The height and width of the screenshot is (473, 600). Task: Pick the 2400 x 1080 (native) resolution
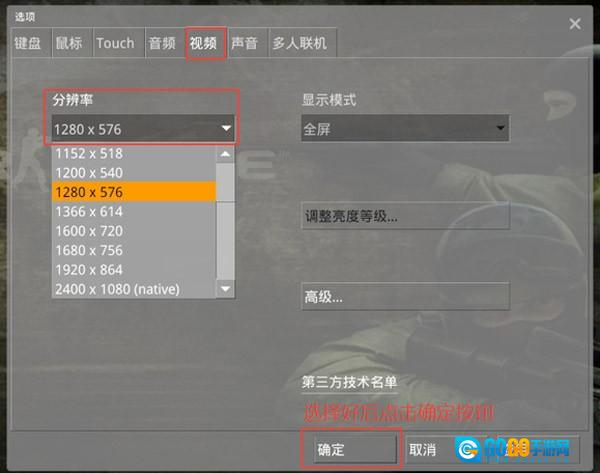click(x=134, y=289)
